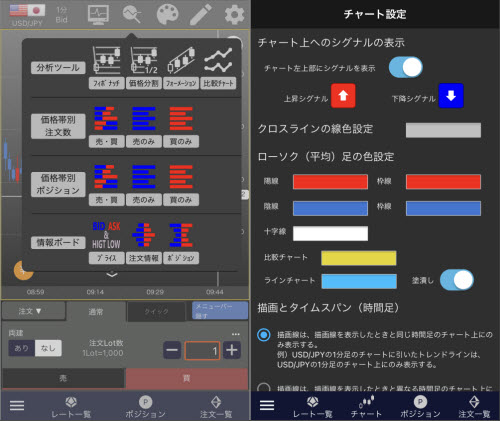Image resolution: width=500 pixels, height=421 pixels.
Task: Open レート一覧 in left bottom navigation
Action: click(x=71, y=407)
